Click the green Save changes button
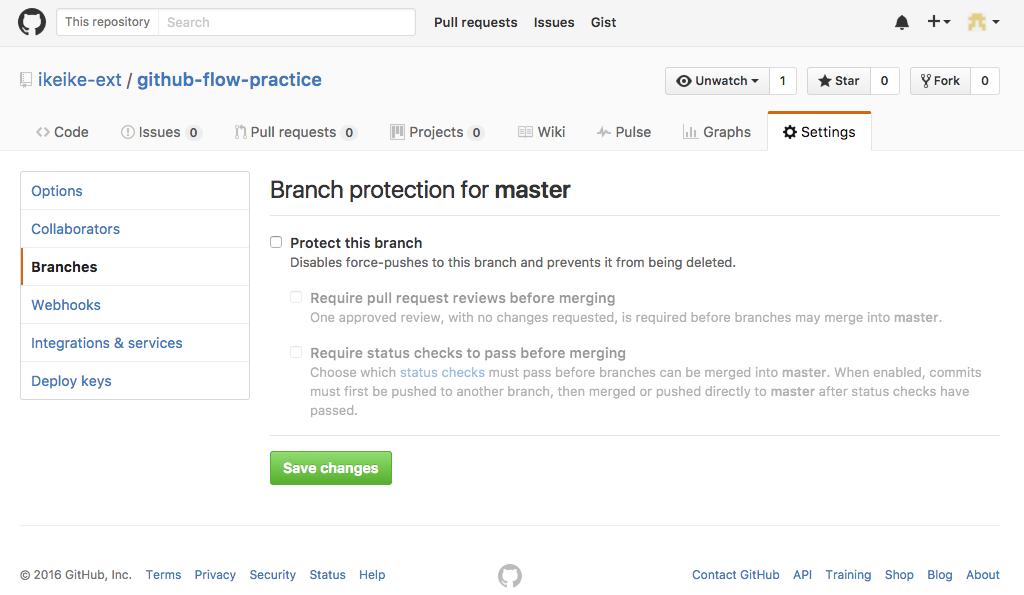The width and height of the screenshot is (1024, 595). pyautogui.click(x=331, y=468)
